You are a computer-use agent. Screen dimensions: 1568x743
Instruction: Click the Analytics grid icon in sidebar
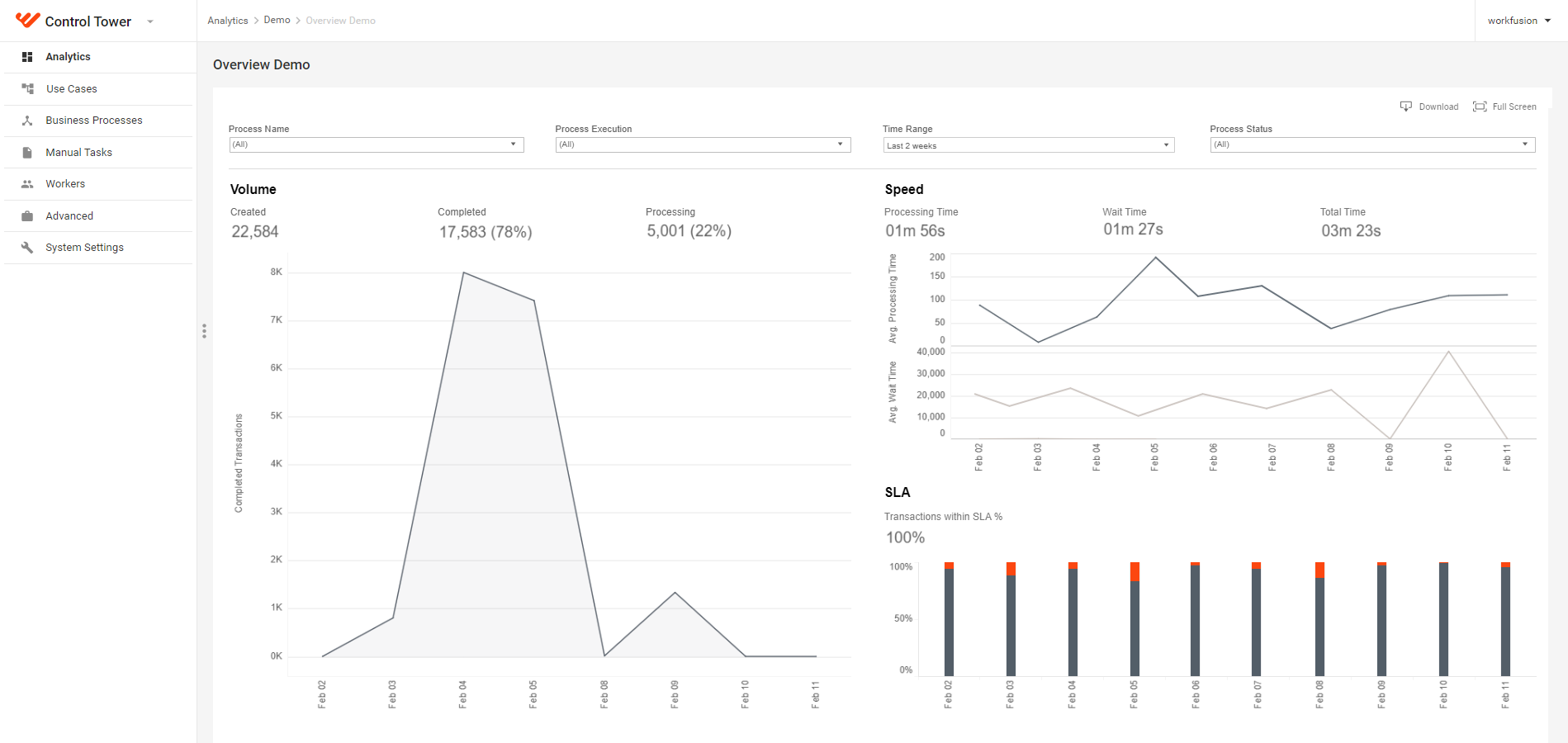(x=27, y=57)
